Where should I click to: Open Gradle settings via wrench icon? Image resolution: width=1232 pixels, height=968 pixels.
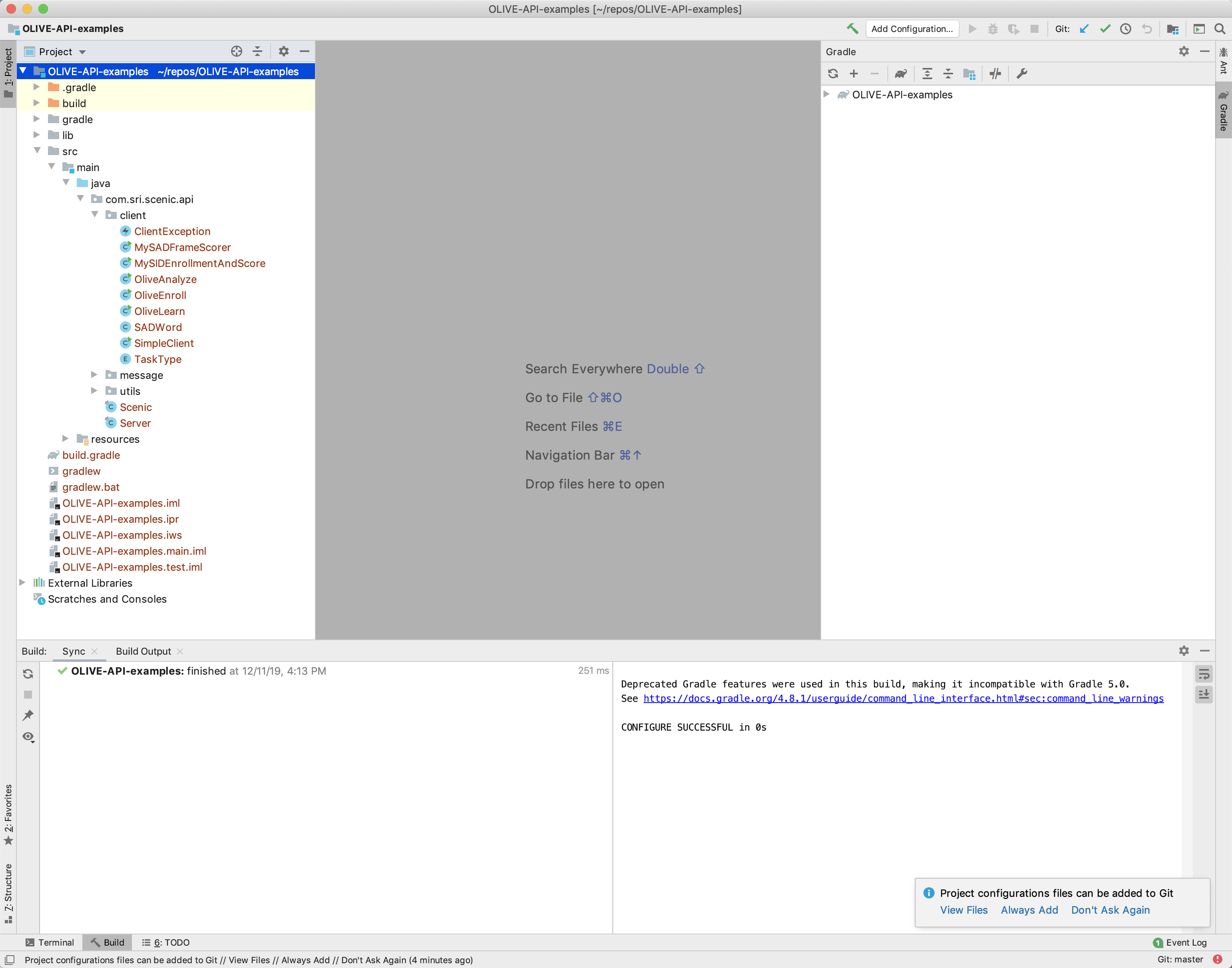(x=1022, y=74)
